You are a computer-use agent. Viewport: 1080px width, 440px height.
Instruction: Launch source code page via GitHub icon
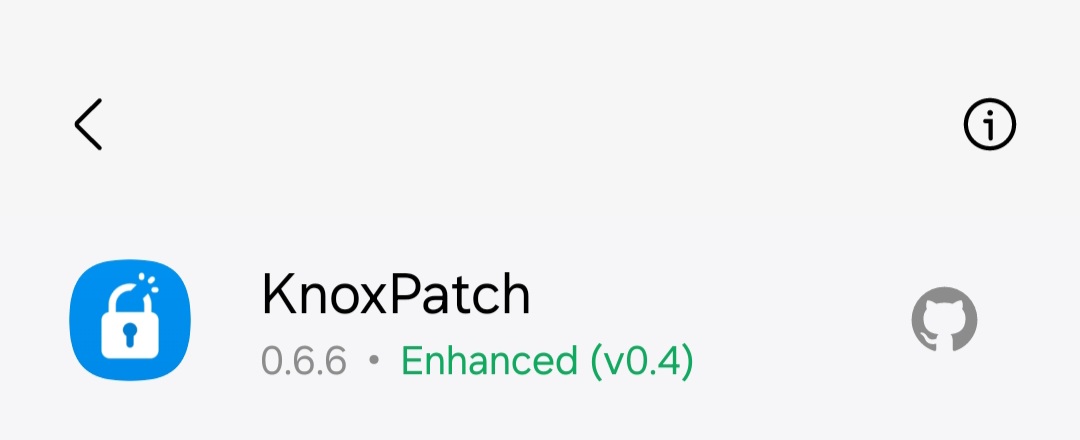(x=944, y=319)
